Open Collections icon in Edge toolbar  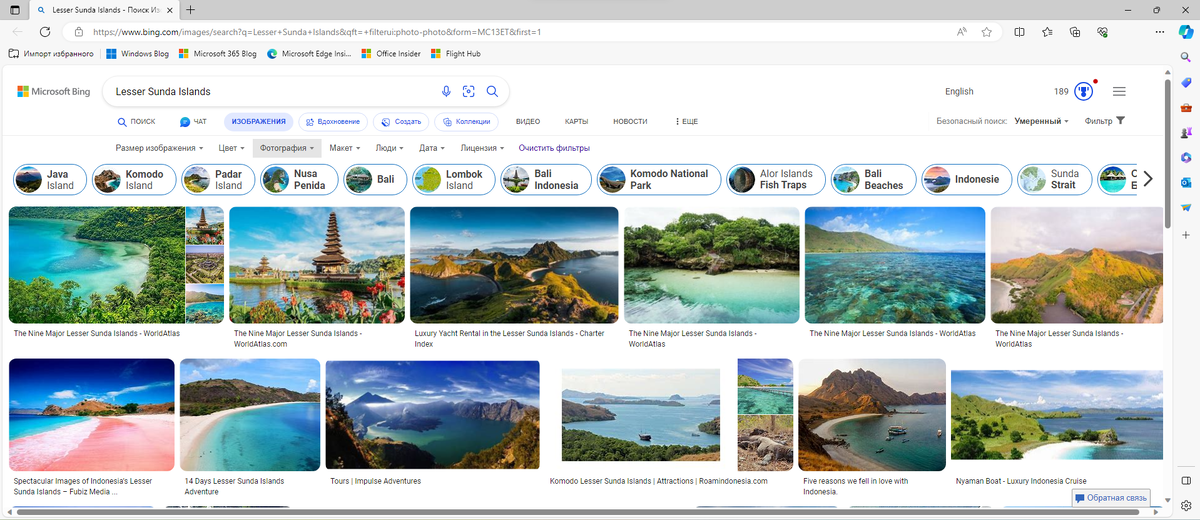1075,32
